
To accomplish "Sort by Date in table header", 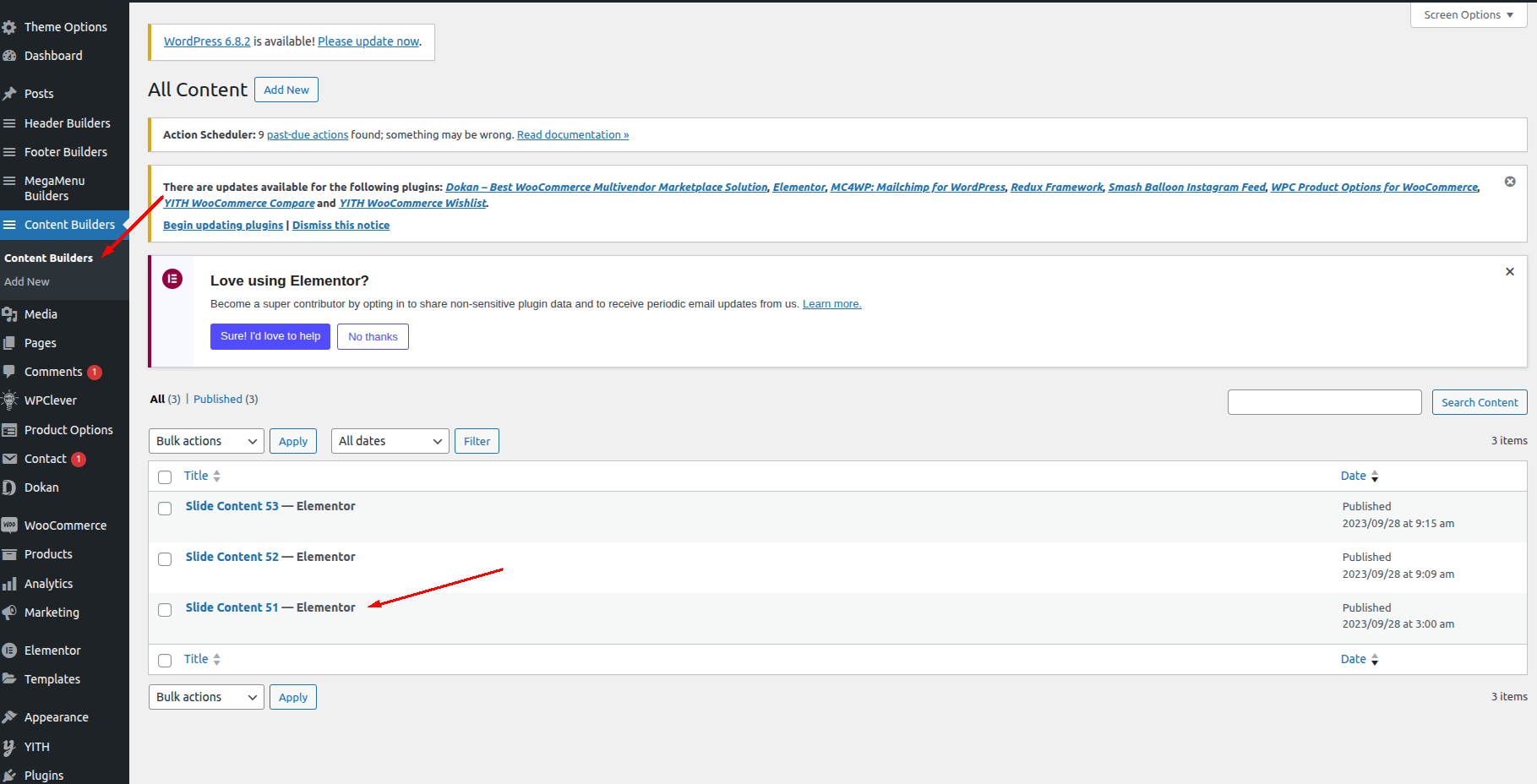I will pyautogui.click(x=1360, y=476).
